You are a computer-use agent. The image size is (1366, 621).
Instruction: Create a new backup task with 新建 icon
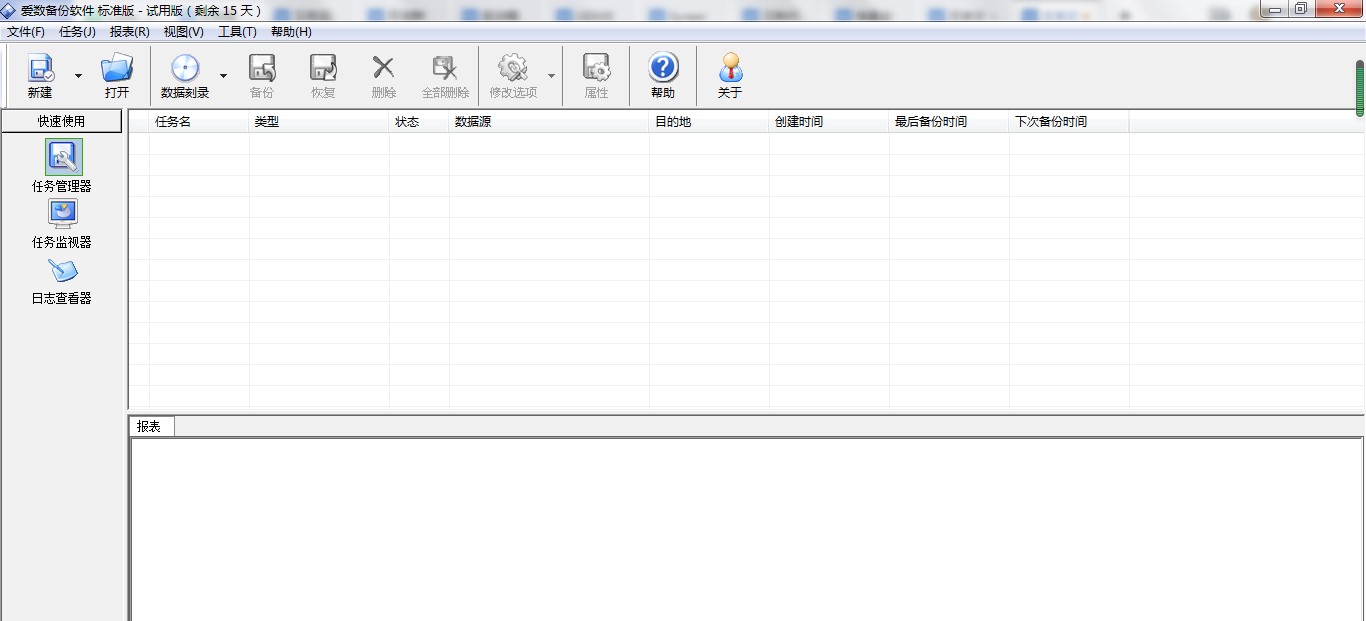tap(39, 70)
